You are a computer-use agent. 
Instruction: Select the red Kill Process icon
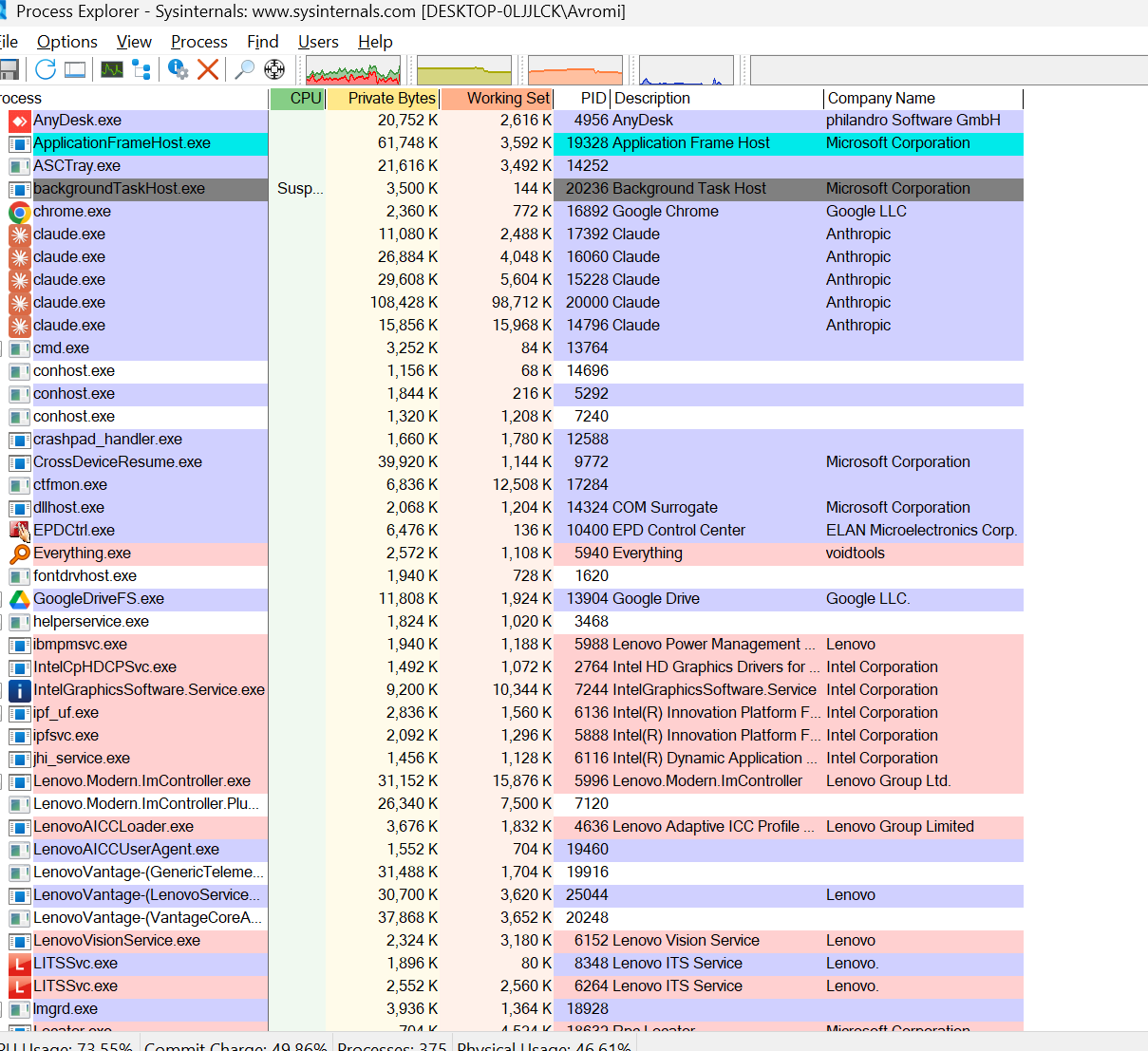[207, 69]
